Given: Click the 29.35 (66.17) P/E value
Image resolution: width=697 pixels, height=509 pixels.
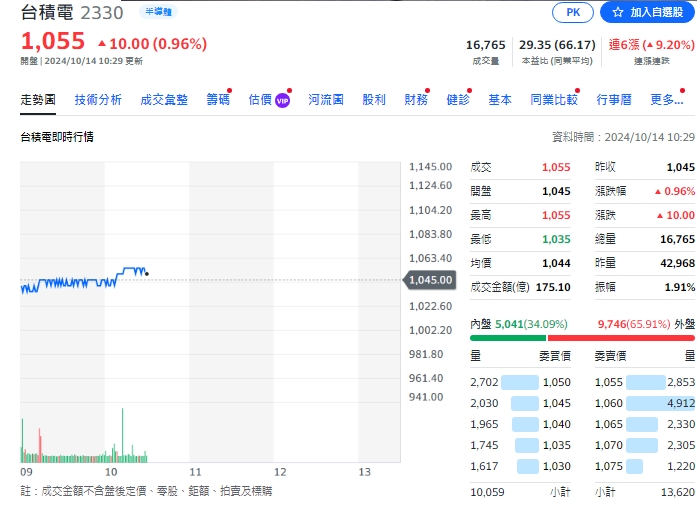Looking at the screenshot, I should pyautogui.click(x=557, y=45).
